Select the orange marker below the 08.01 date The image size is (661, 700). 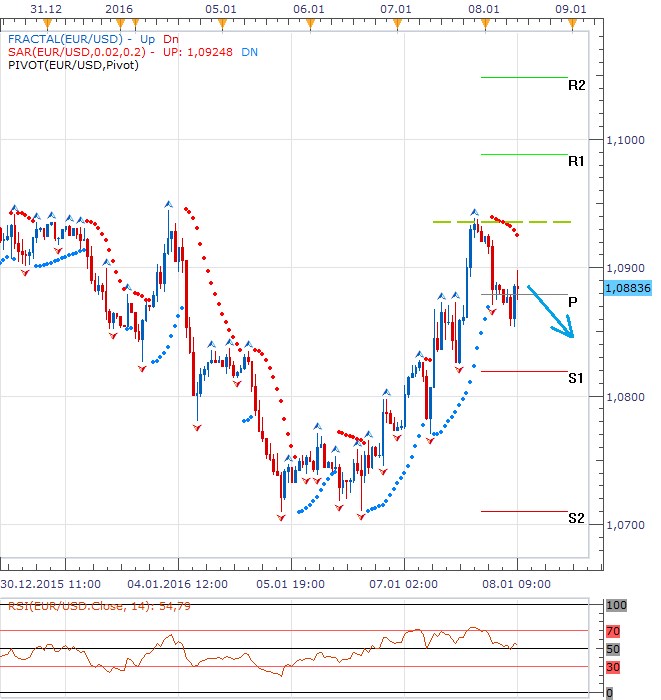484,20
